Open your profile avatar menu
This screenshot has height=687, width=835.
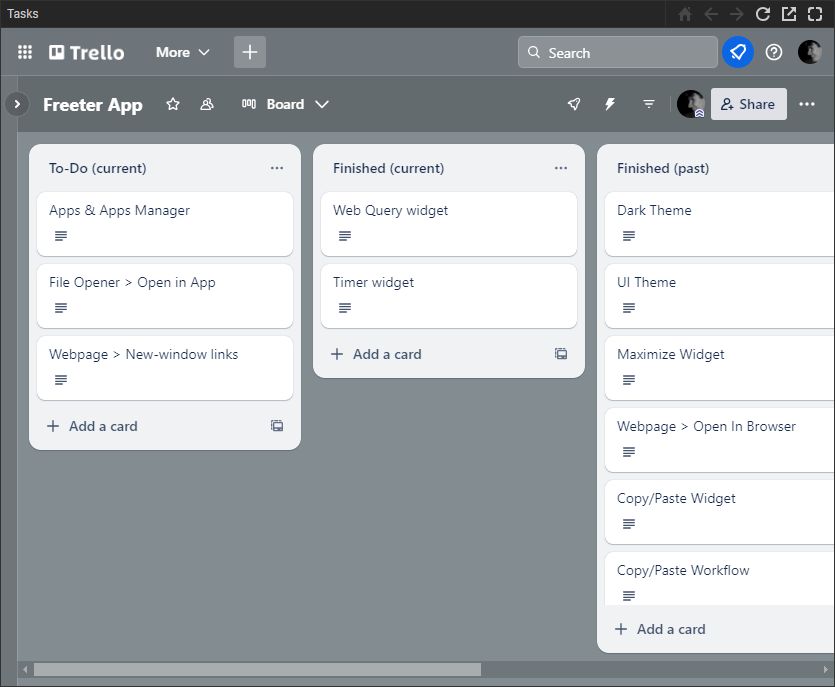pos(810,52)
